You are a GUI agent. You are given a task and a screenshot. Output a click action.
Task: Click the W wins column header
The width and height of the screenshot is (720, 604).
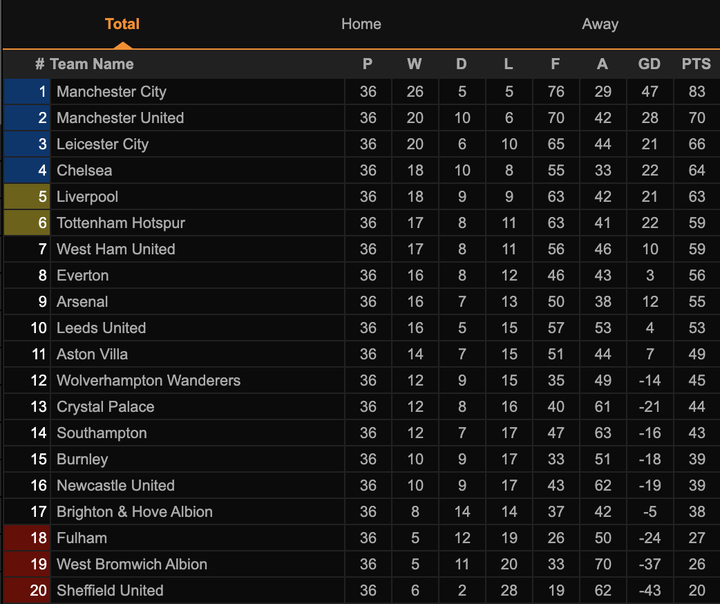414,64
